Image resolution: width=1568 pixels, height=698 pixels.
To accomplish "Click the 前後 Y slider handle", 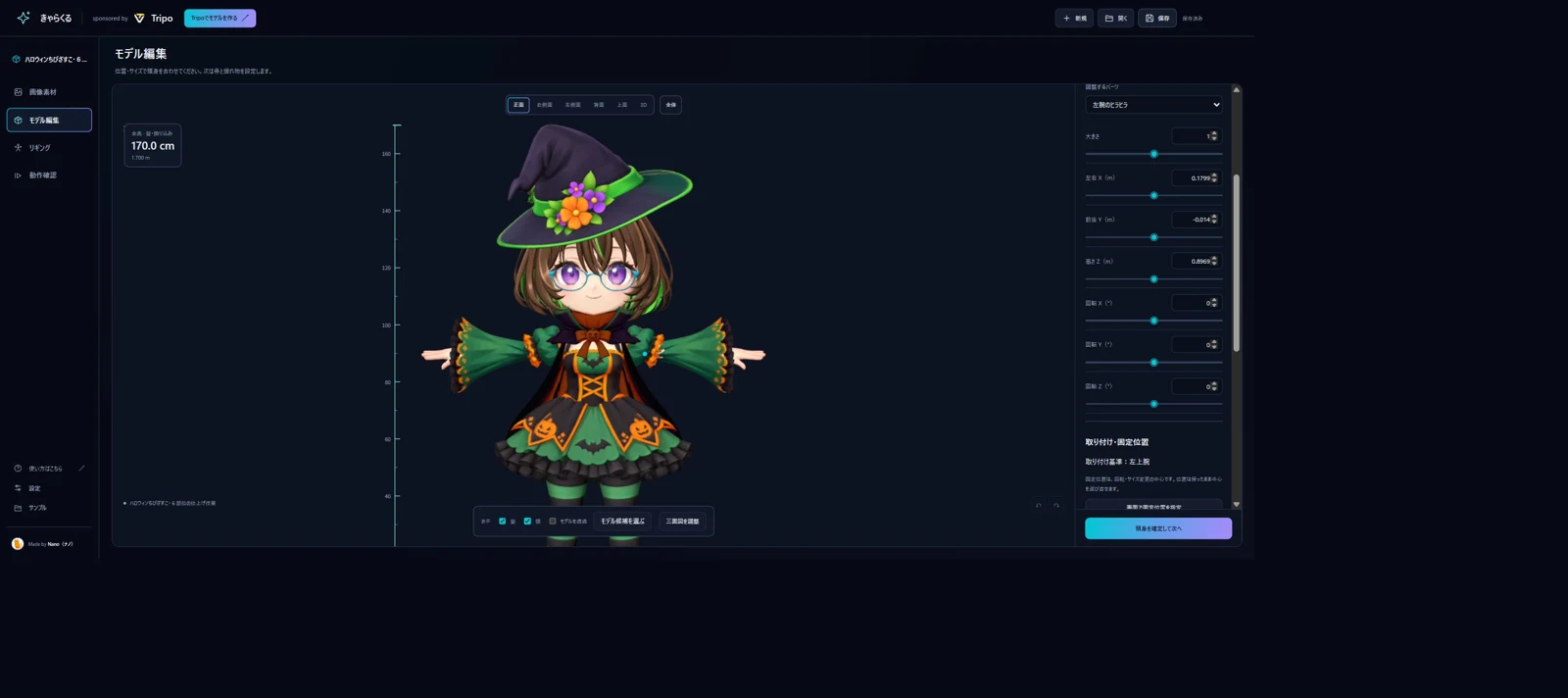I will (x=1153, y=237).
